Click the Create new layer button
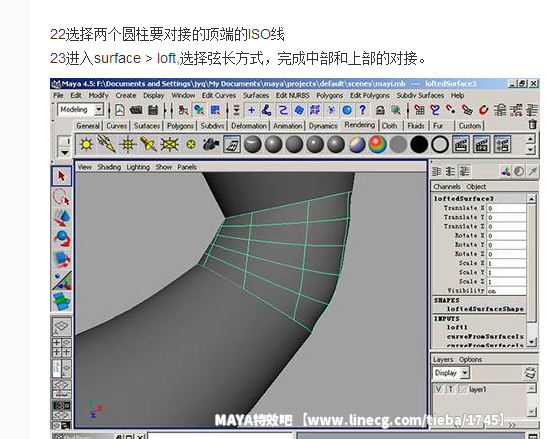Image resolution: width=546 pixels, height=439 pixels. (x=530, y=373)
